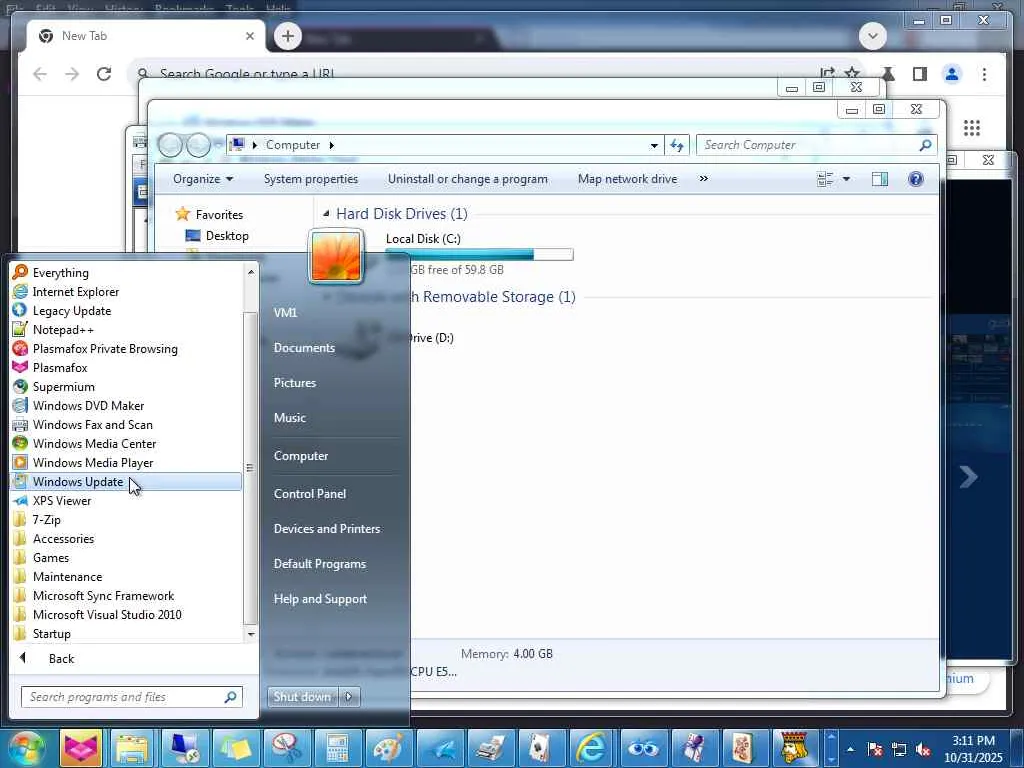Click the Search Computer field
The image size is (1024, 768).
pos(816,145)
